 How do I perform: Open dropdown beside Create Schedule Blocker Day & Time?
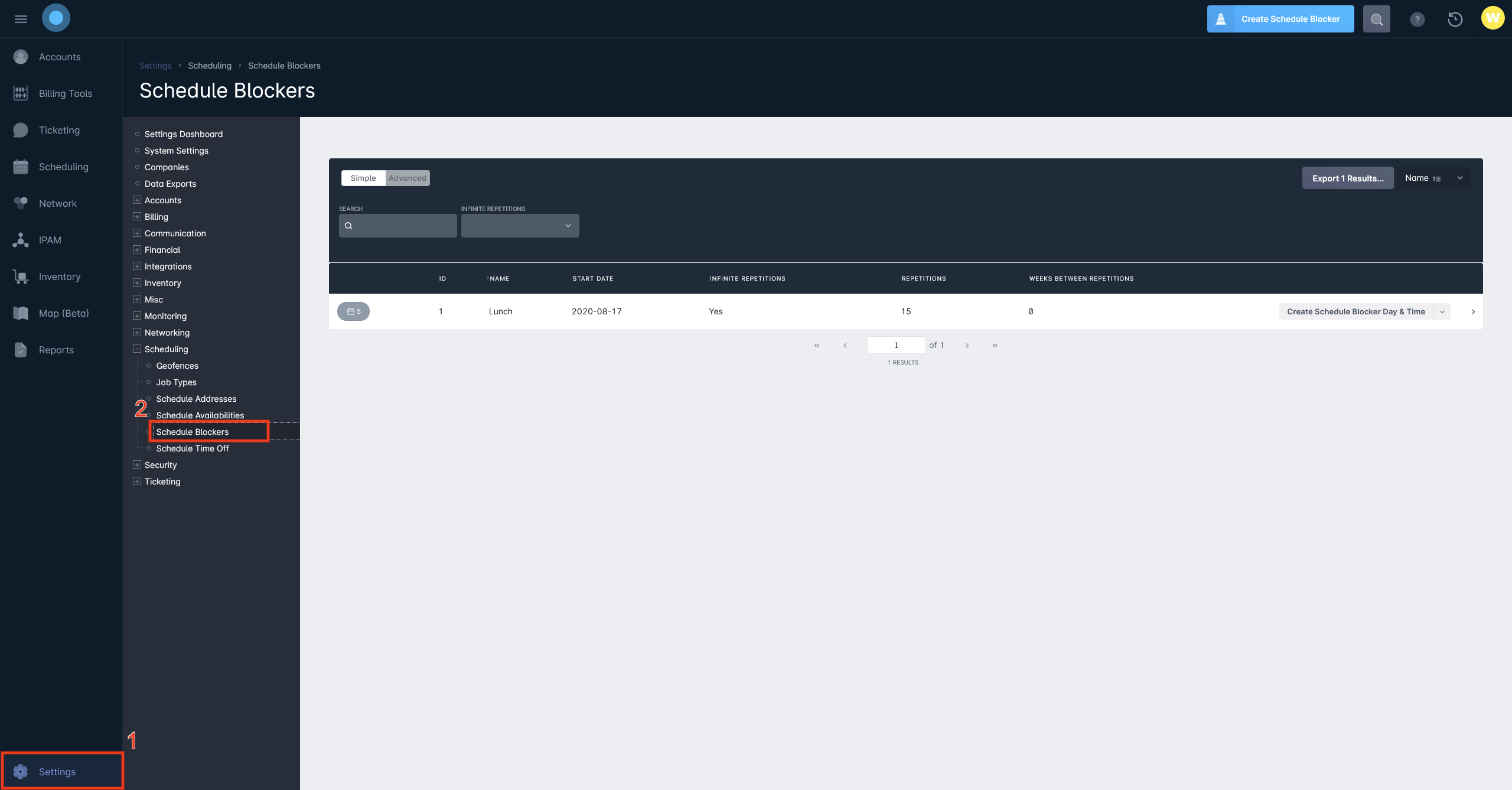pos(1442,312)
